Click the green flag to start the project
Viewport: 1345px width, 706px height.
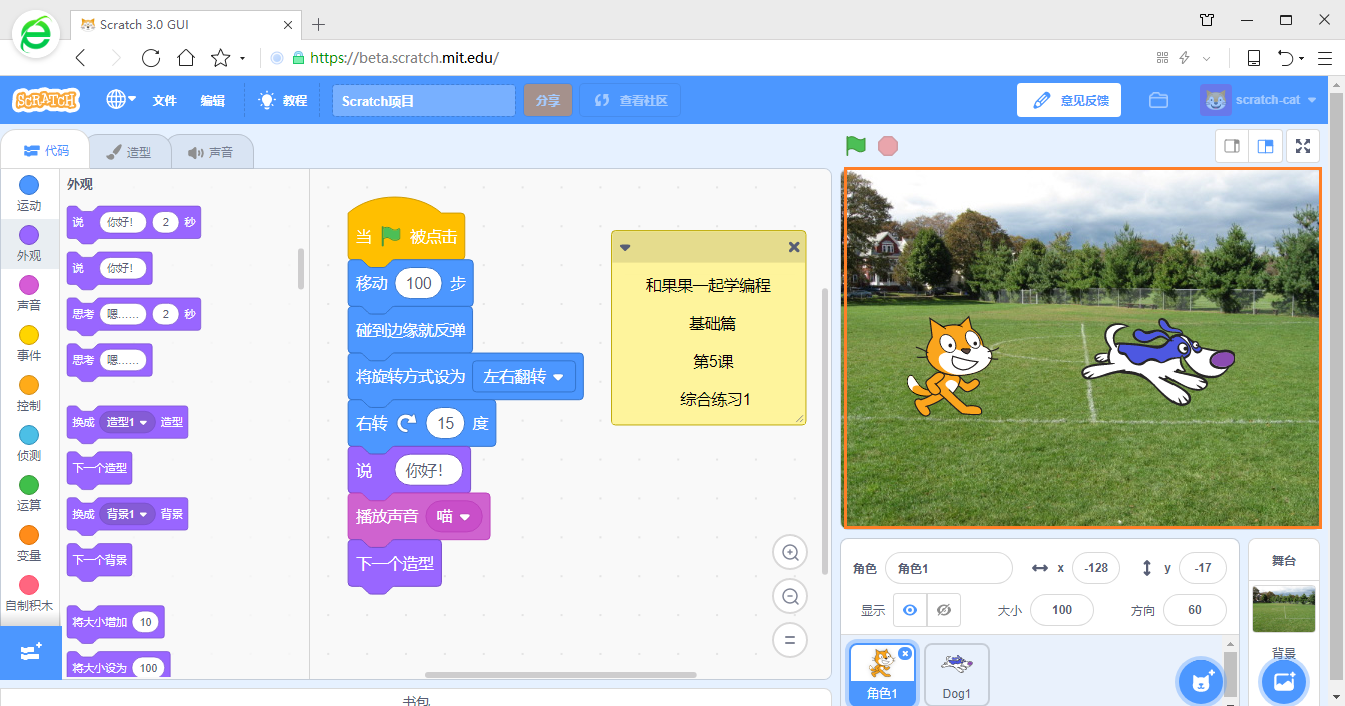[856, 146]
